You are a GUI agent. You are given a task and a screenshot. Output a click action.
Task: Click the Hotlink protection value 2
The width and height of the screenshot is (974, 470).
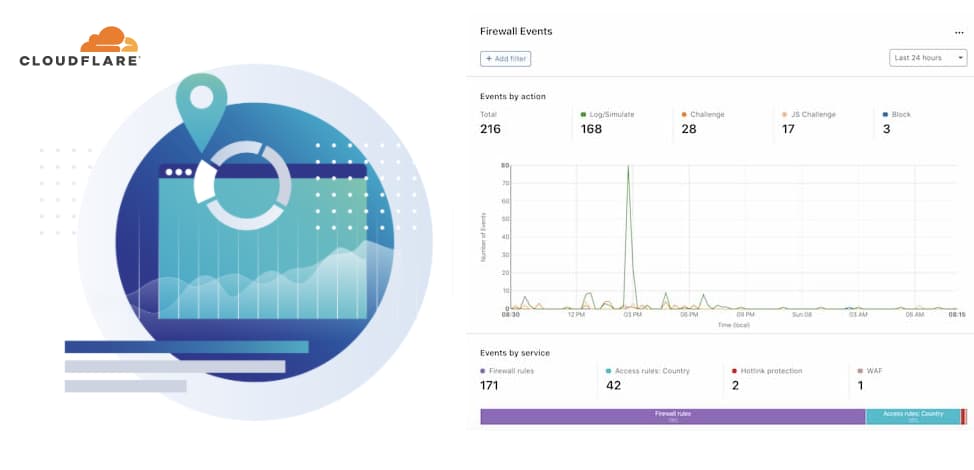coord(735,386)
